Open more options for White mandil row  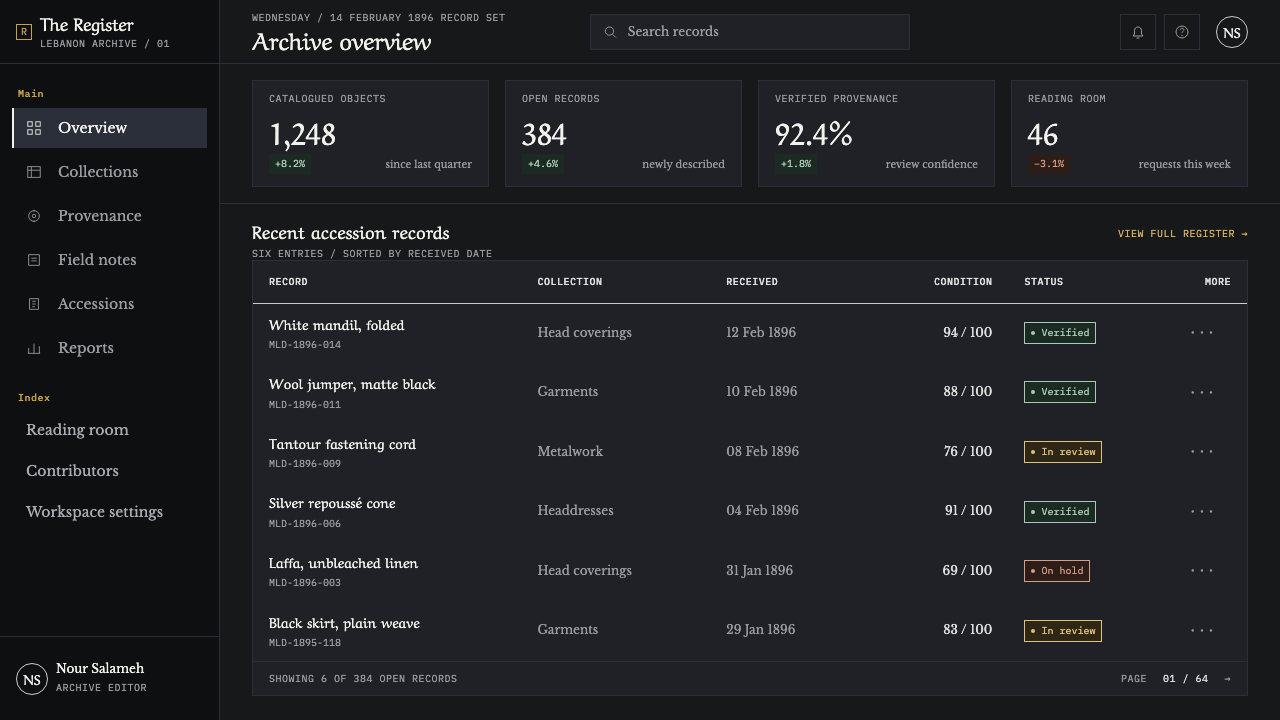coord(1202,332)
